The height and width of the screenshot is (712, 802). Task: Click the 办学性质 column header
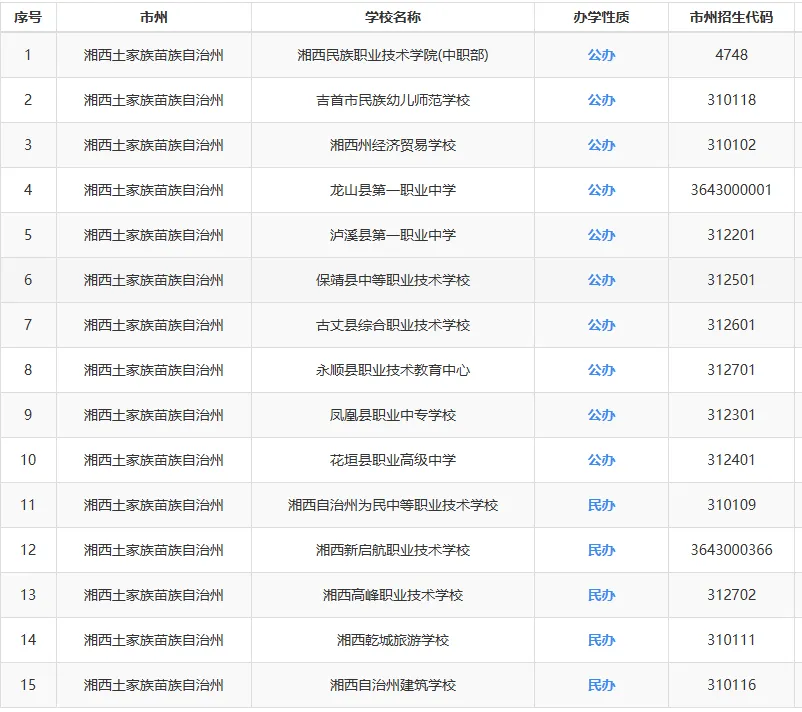coord(601,16)
